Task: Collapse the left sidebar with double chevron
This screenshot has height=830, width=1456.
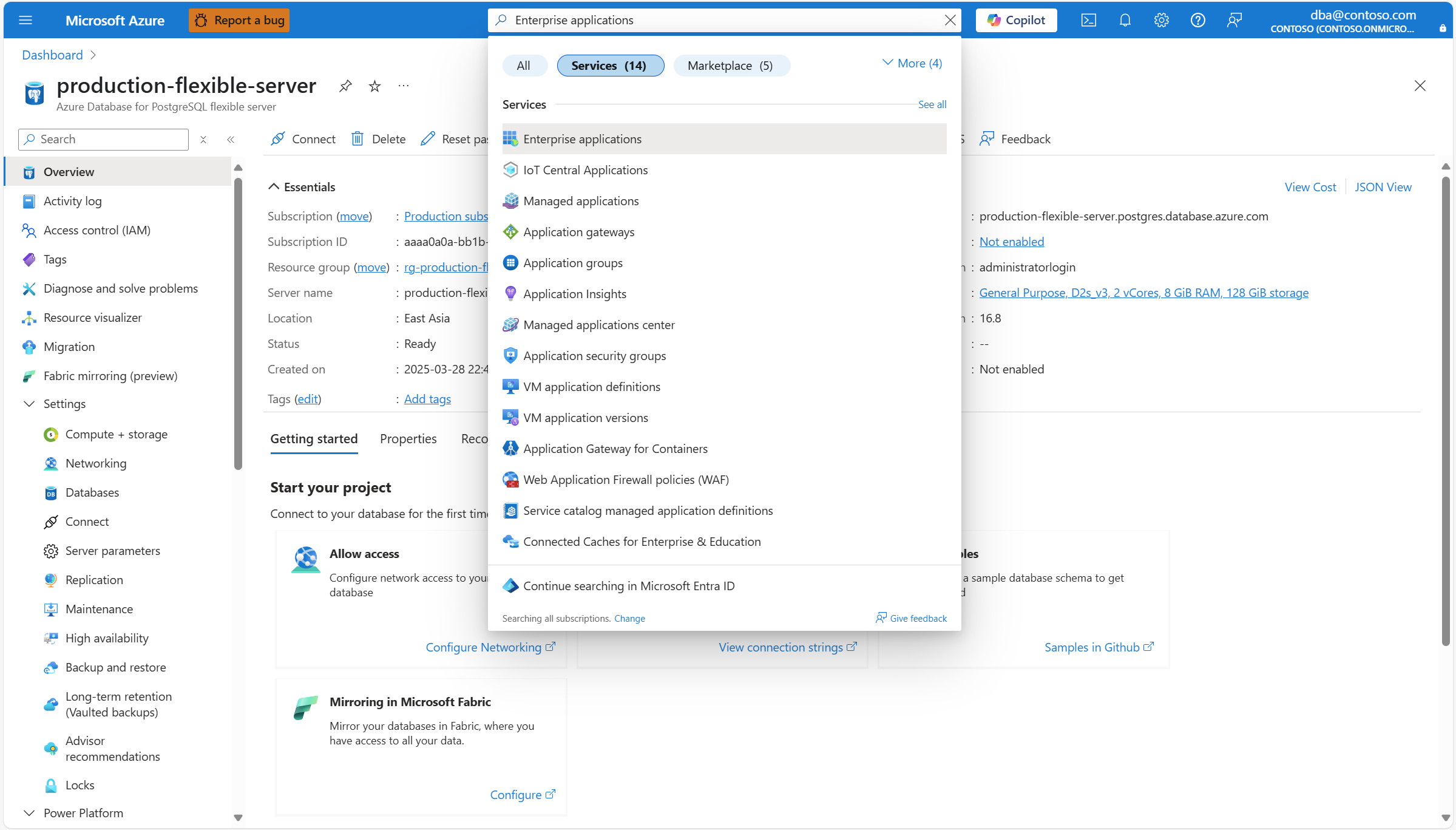Action: tap(231, 140)
